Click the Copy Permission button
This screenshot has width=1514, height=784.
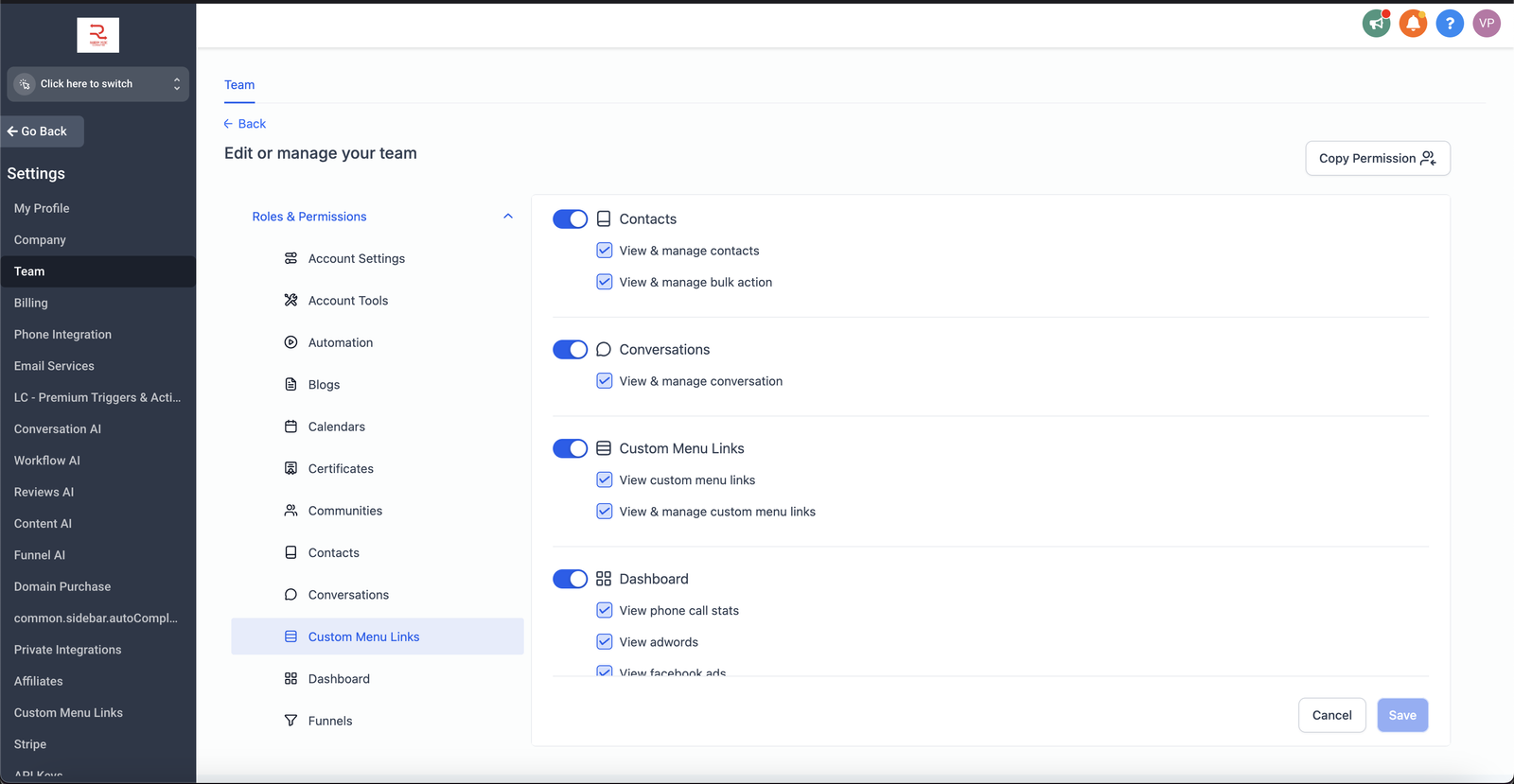(1377, 159)
